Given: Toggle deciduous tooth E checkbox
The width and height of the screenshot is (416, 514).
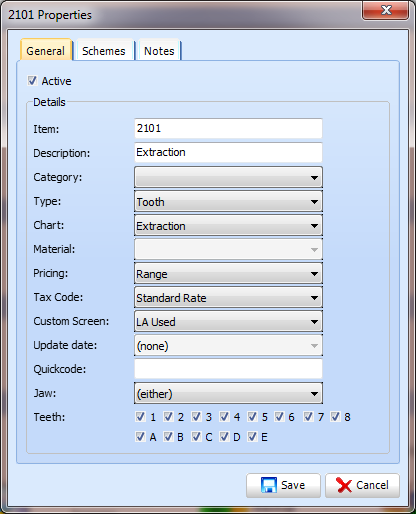Looking at the screenshot, I should click(x=252, y=436).
